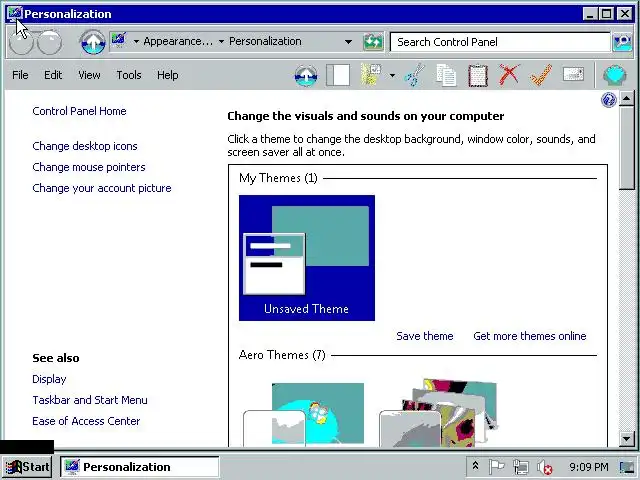Screen dimensions: 640x480
Task: Open Ease of Access Center link
Action: pyautogui.click(x=86, y=421)
